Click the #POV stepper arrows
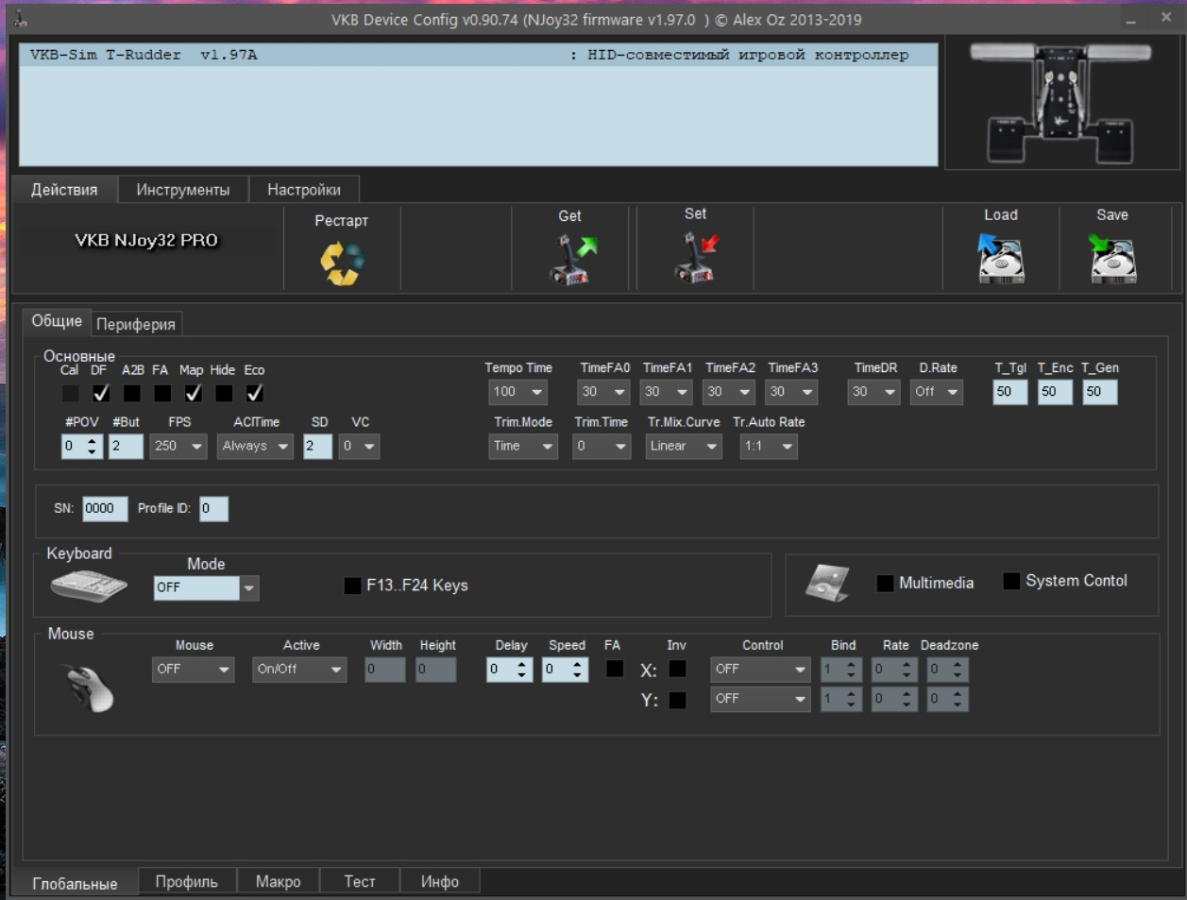The height and width of the screenshot is (900, 1187). point(92,446)
